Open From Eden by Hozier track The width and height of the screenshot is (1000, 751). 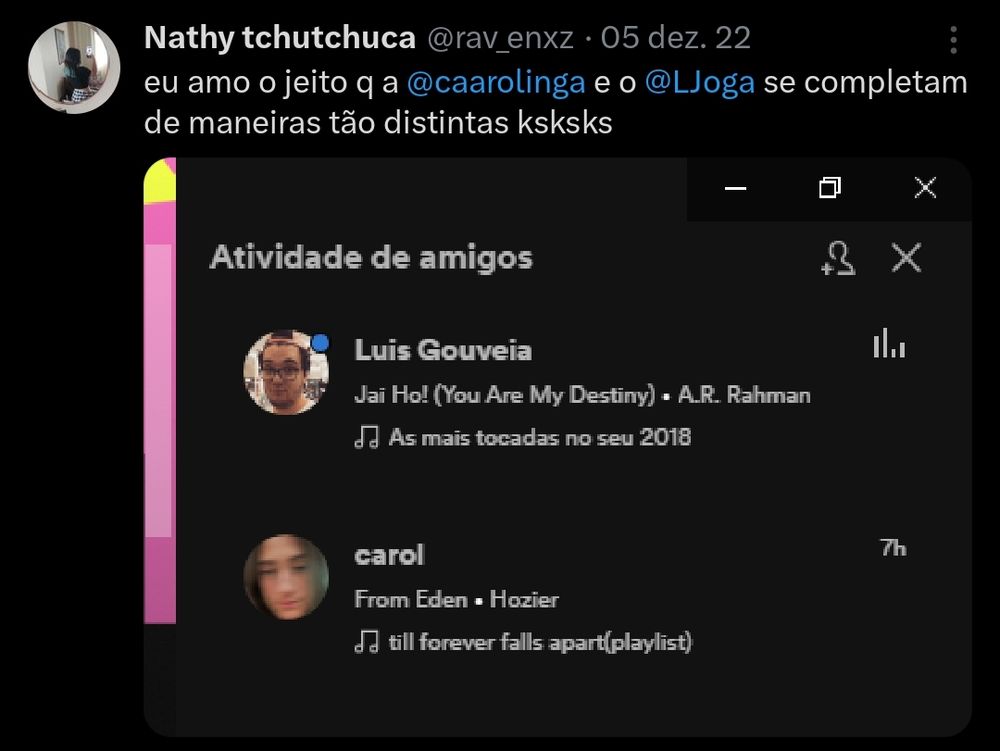point(457,599)
